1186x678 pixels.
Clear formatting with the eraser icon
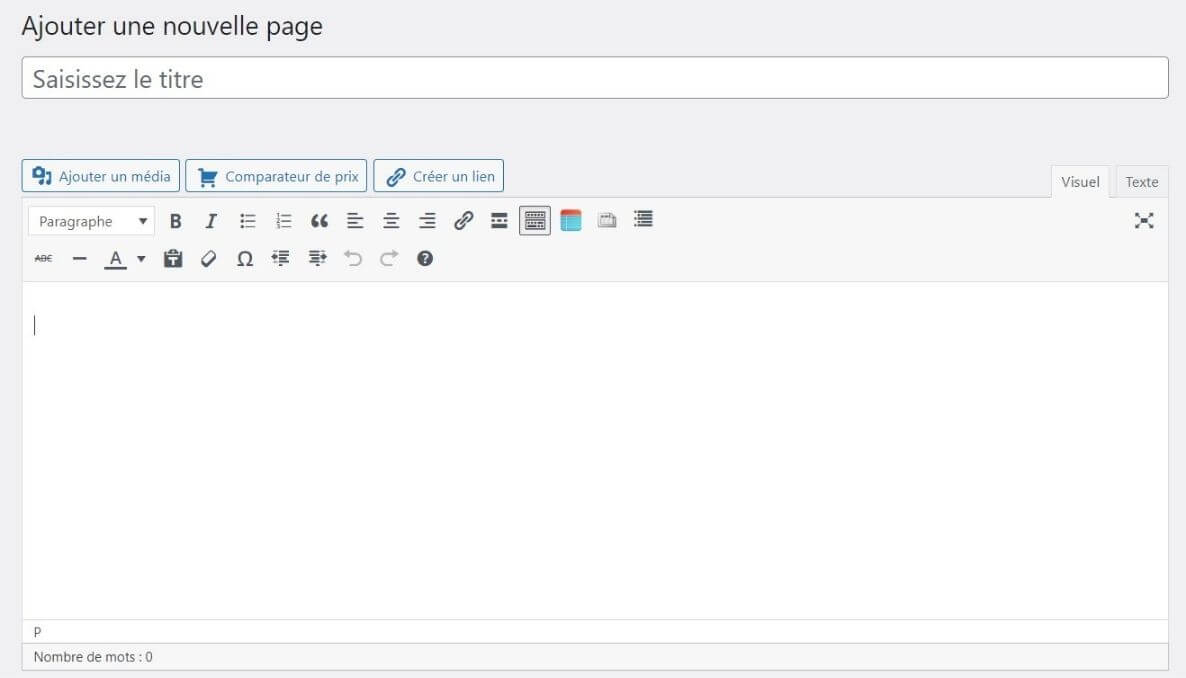coord(209,259)
